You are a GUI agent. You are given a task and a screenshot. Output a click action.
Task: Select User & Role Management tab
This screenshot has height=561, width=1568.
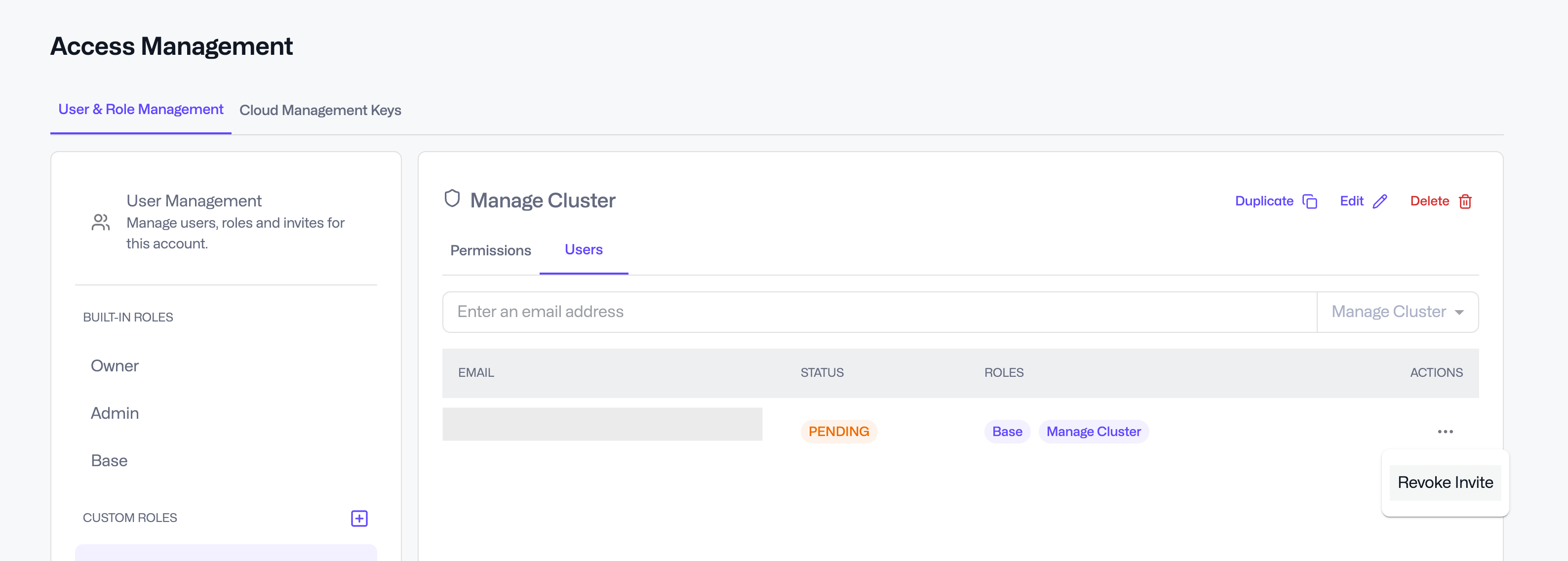[141, 110]
